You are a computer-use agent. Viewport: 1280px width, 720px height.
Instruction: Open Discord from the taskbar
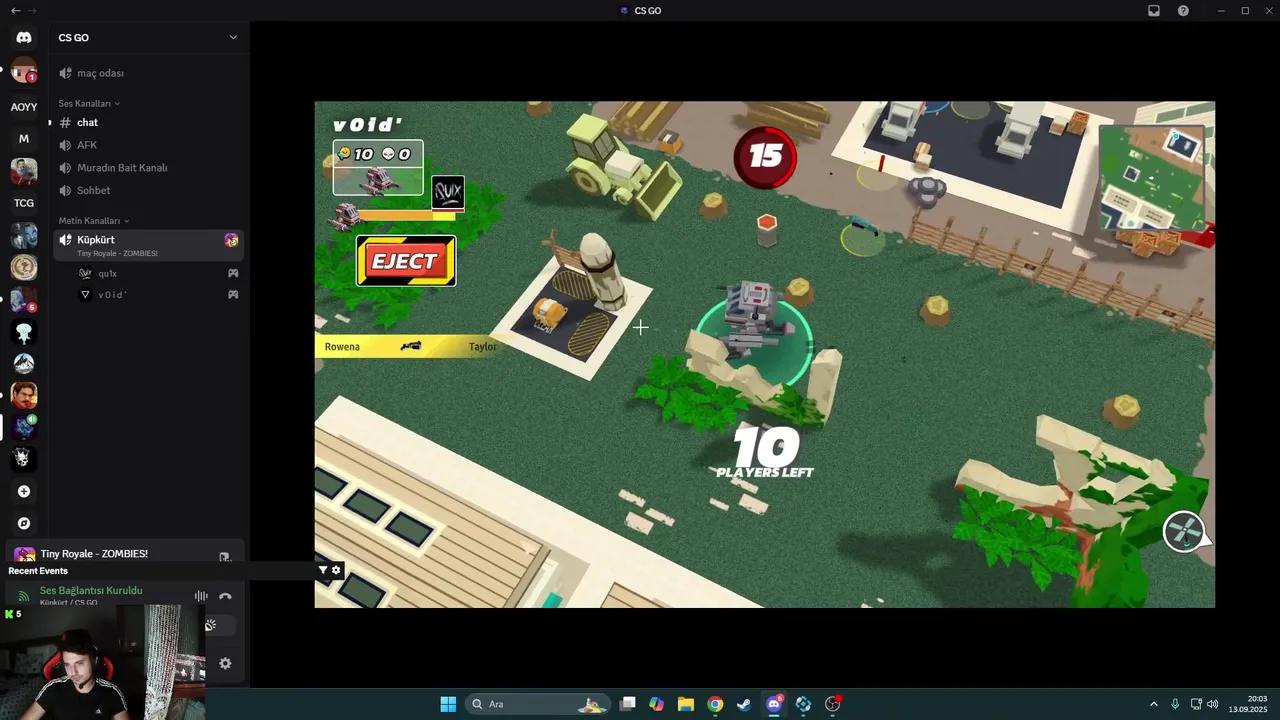point(774,704)
